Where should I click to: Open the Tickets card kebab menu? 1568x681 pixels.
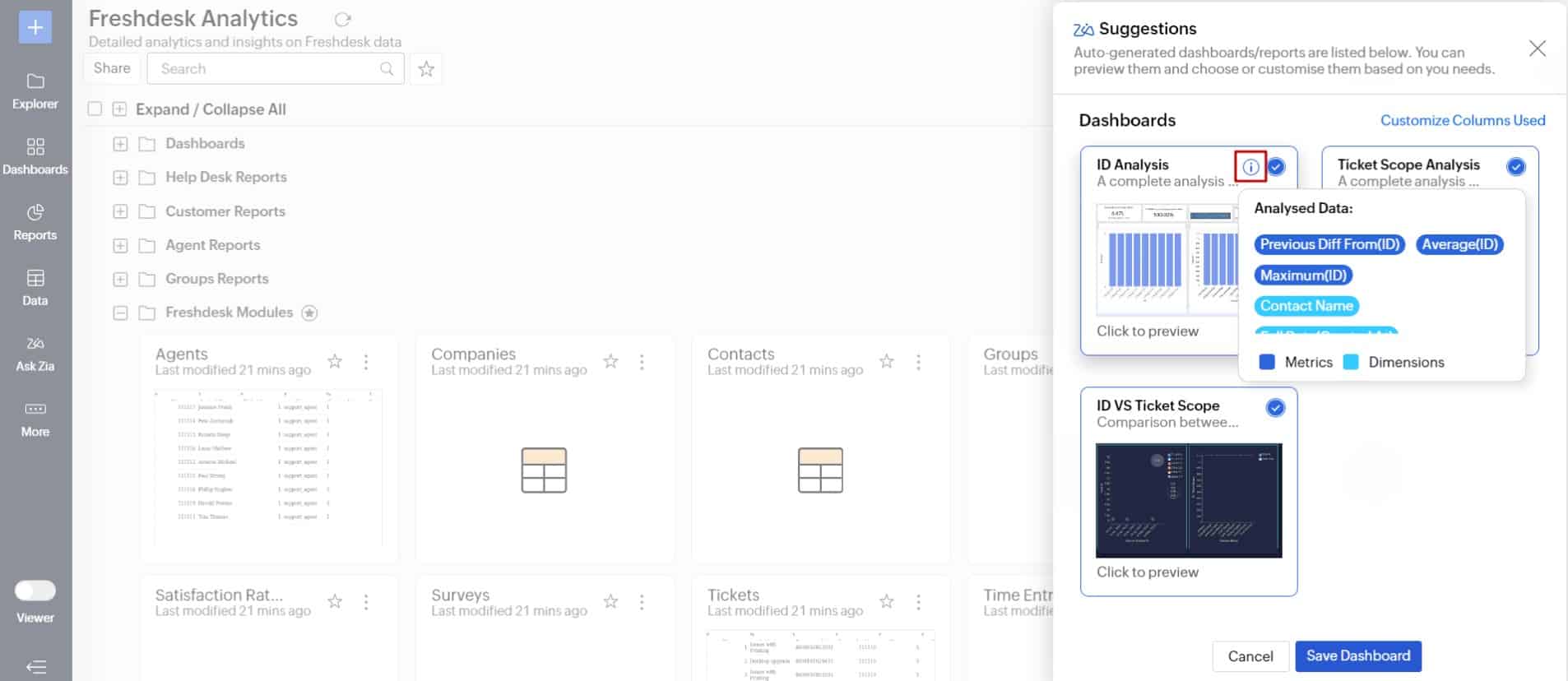point(918,602)
